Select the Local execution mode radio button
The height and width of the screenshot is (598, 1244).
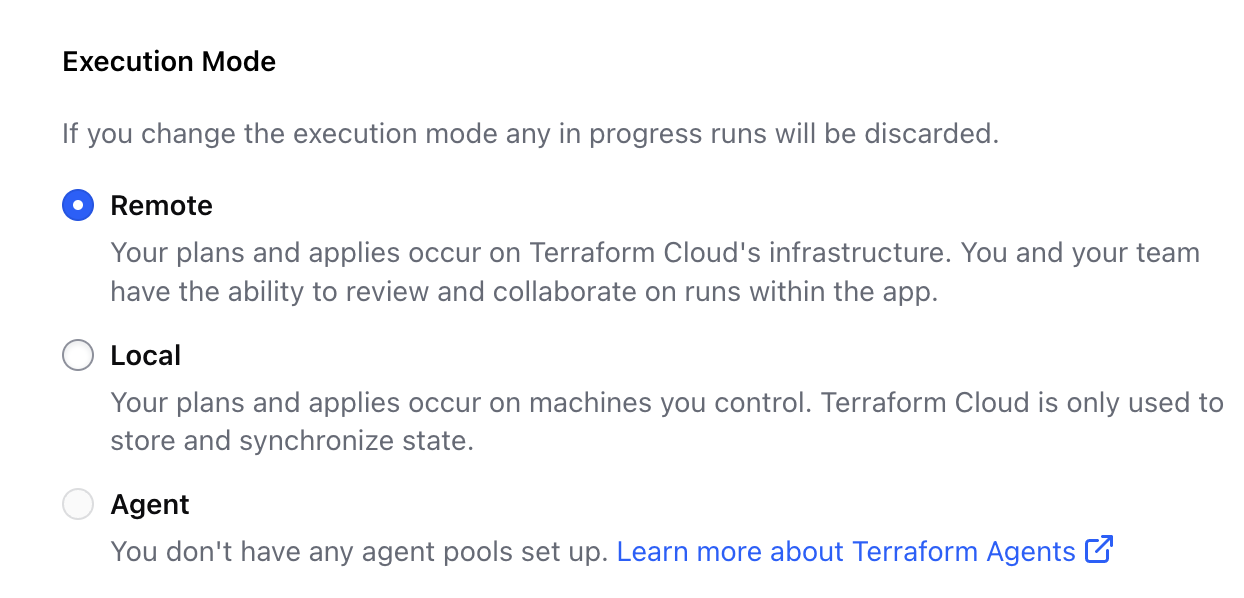(x=78, y=355)
